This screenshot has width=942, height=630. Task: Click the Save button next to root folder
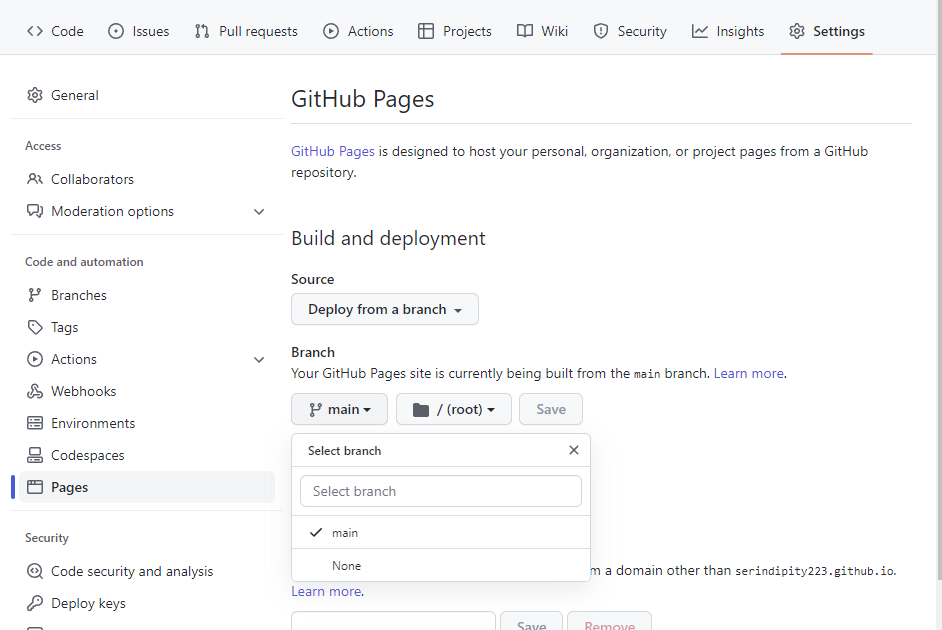551,409
